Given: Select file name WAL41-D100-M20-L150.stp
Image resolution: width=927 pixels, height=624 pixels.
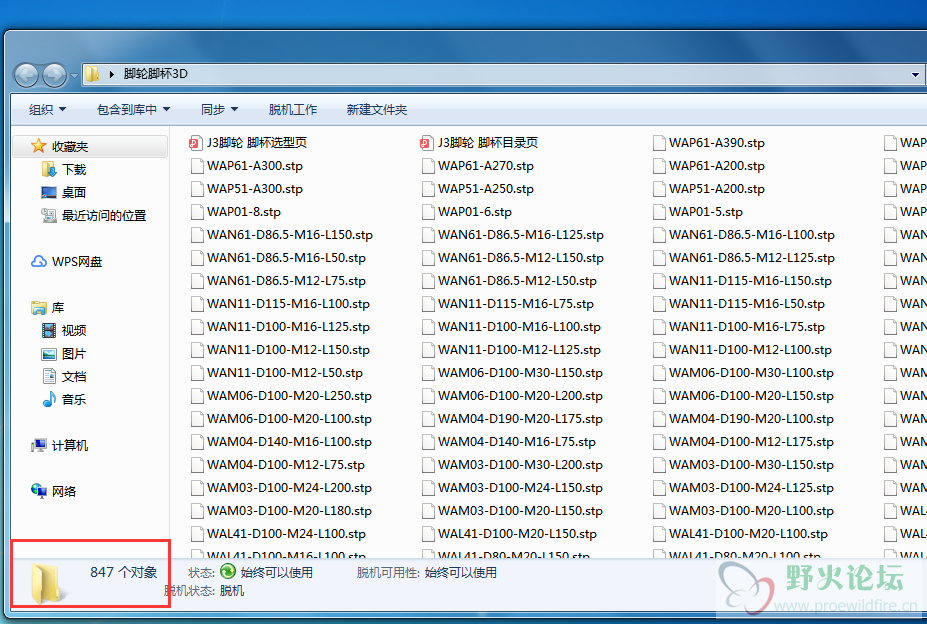Looking at the screenshot, I should tap(517, 534).
